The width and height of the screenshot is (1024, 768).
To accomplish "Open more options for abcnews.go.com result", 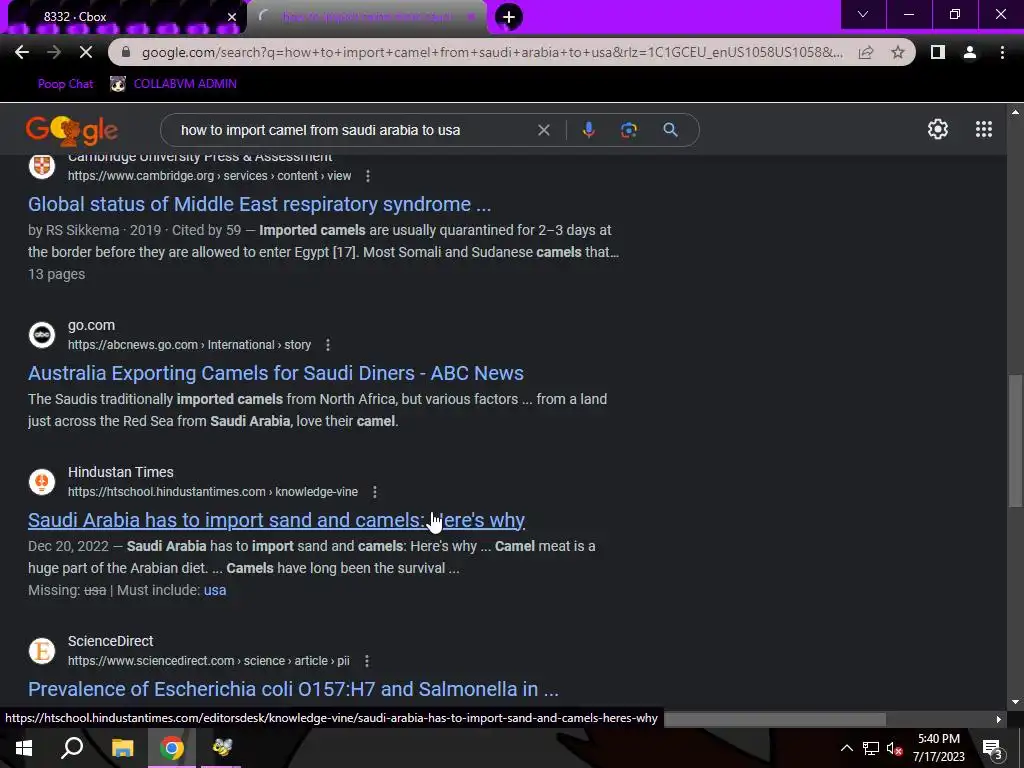I will point(328,345).
